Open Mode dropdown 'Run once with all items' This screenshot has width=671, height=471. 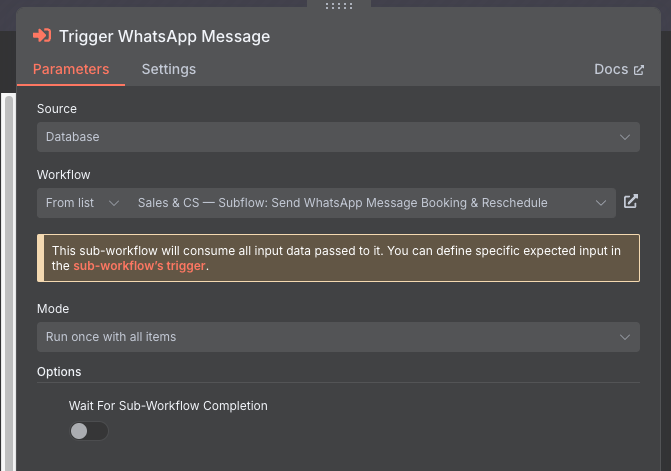(x=338, y=337)
